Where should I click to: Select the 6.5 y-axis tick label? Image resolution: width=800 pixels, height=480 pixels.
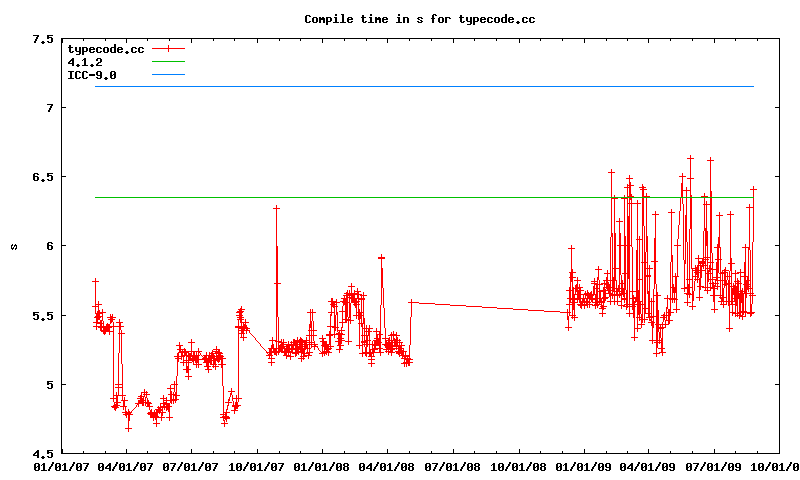[x=43, y=177]
